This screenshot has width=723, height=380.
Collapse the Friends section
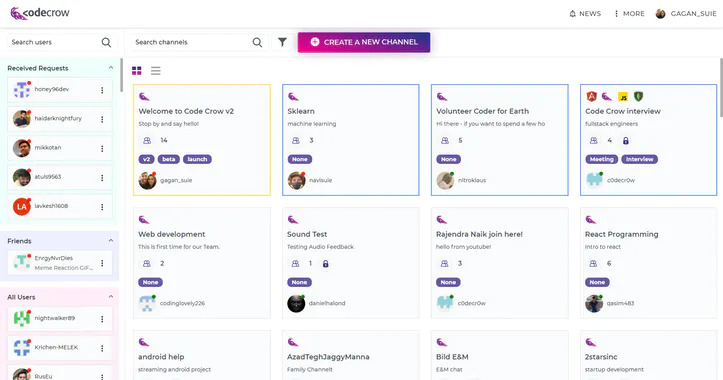pyautogui.click(x=111, y=241)
